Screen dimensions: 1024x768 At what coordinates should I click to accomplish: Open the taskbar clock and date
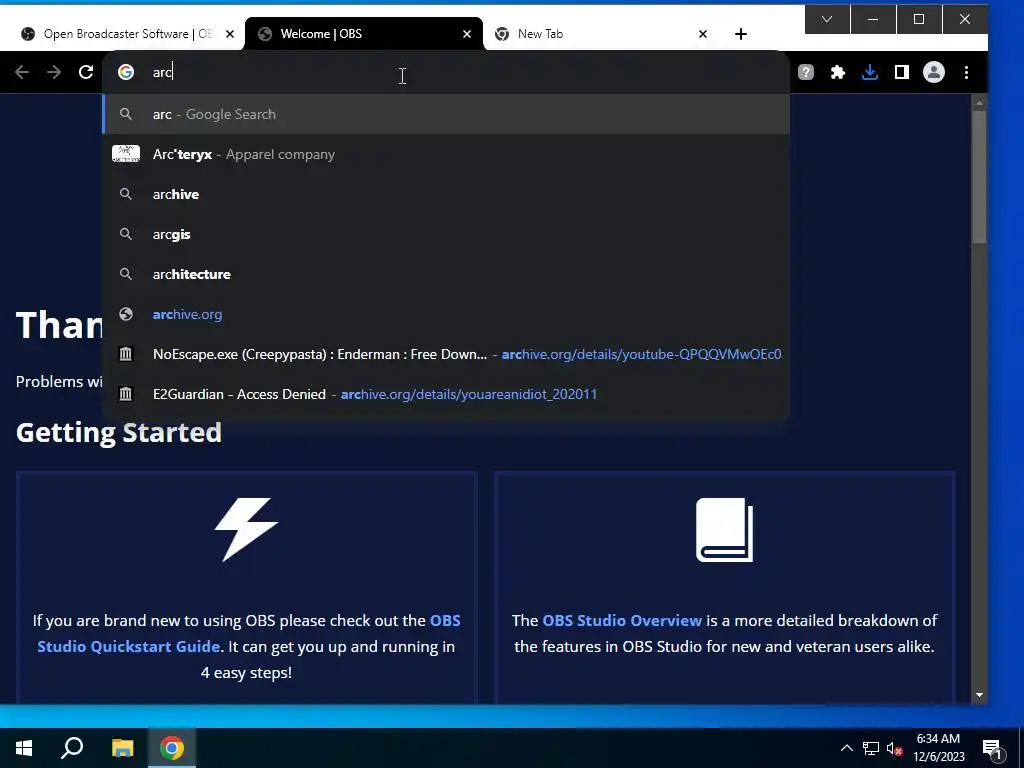pos(938,748)
